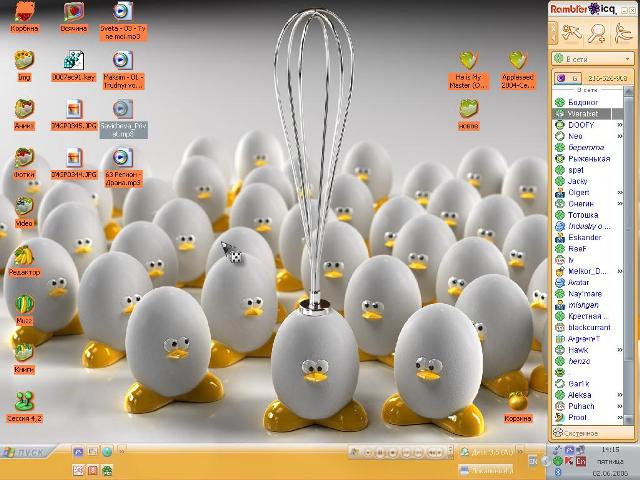Click the ICQ find-contact magnifier icon
The image size is (640, 480).
pos(596,33)
